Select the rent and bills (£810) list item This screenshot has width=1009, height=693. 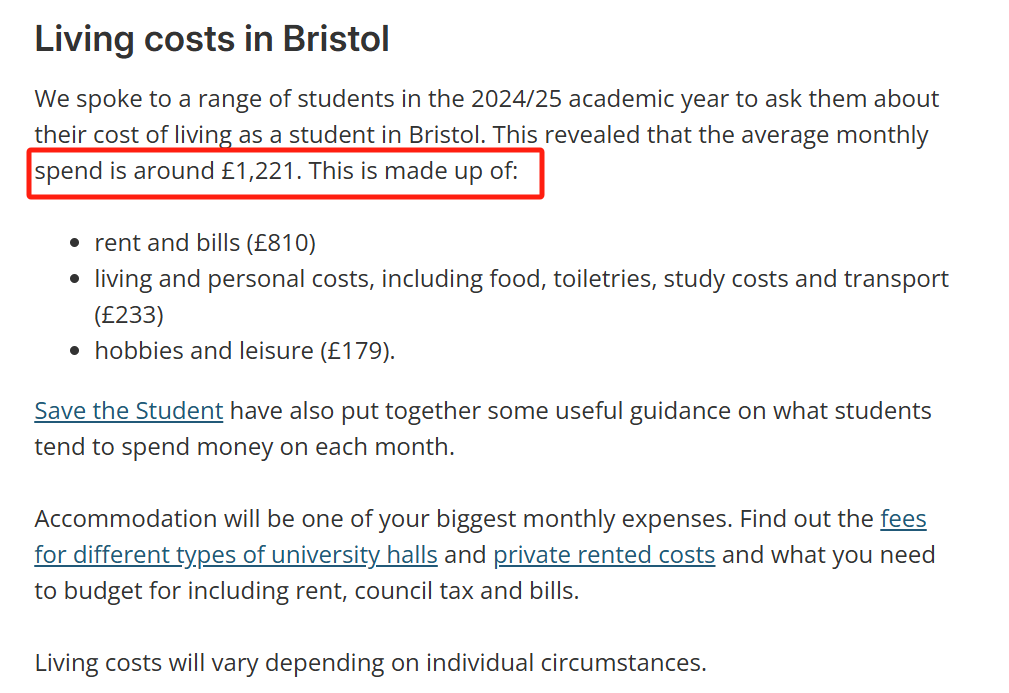tap(205, 243)
